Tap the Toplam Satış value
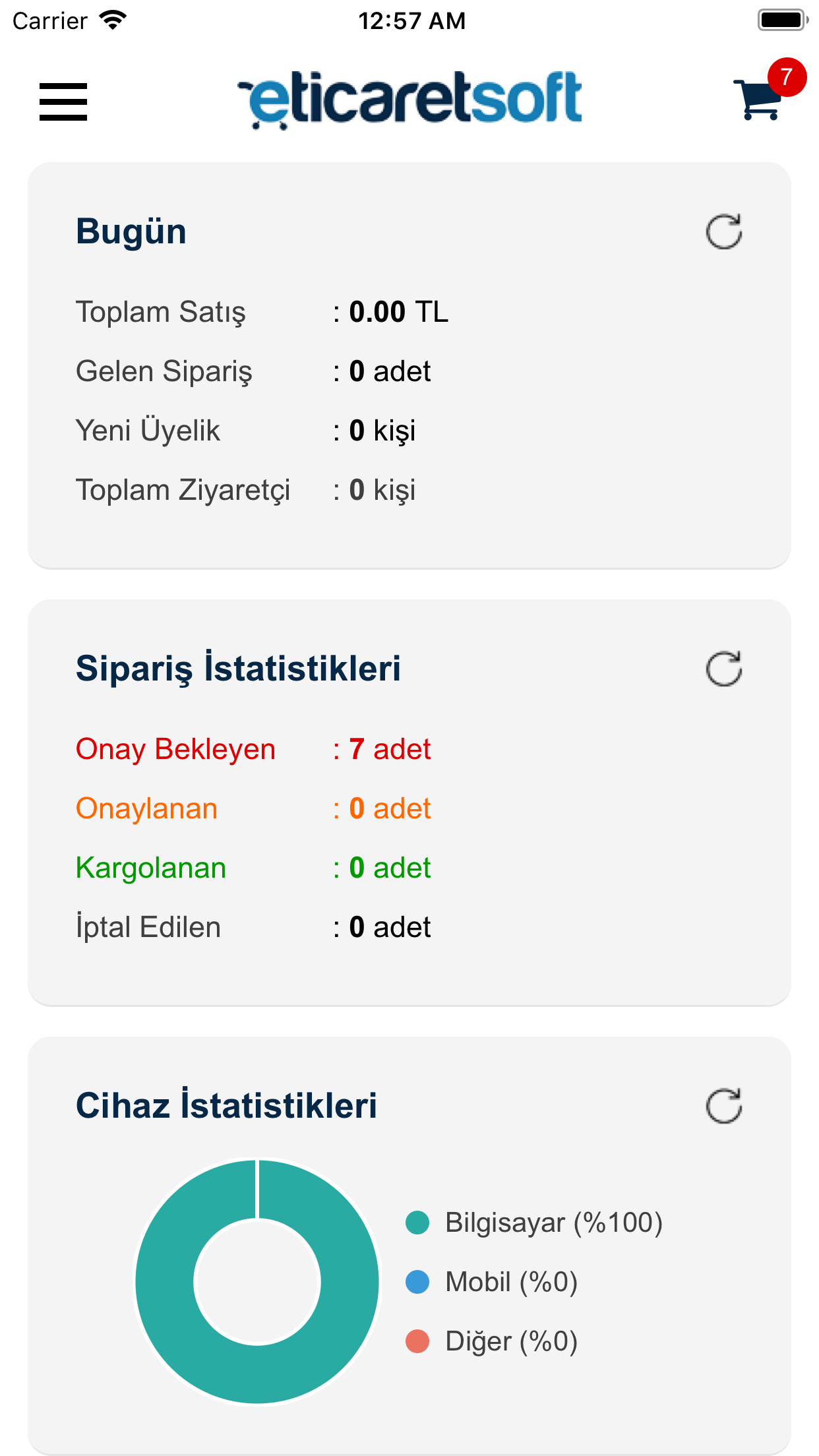This screenshot has height=1456, width=819. 398,312
